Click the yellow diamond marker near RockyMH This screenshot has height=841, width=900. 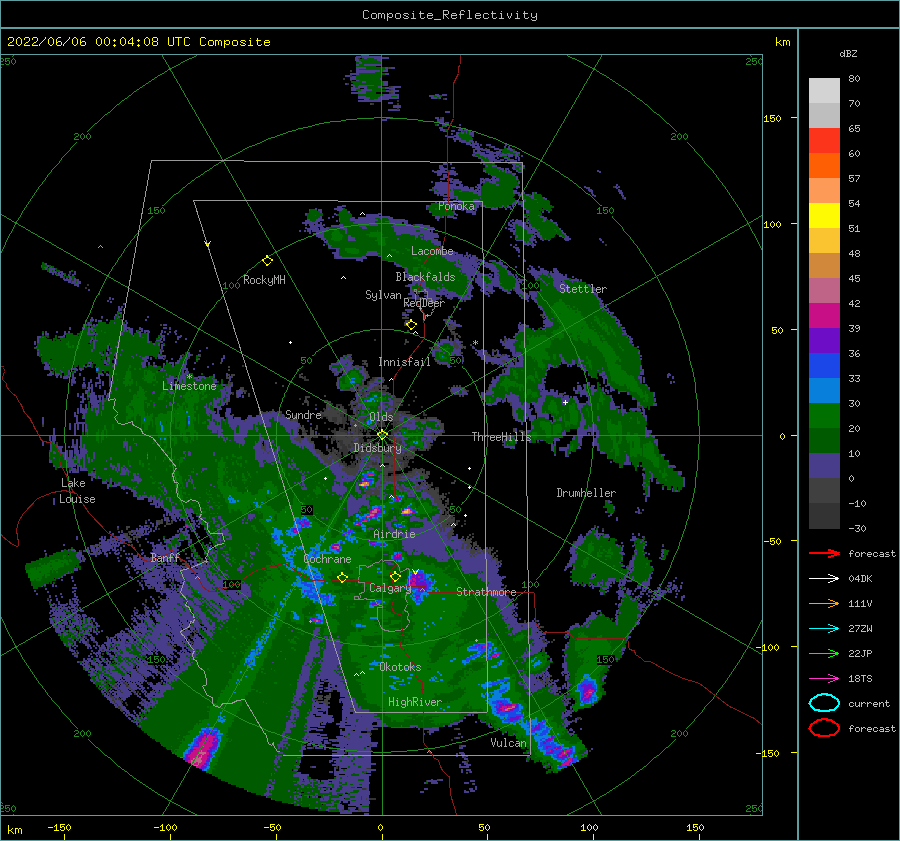pyautogui.click(x=267, y=261)
